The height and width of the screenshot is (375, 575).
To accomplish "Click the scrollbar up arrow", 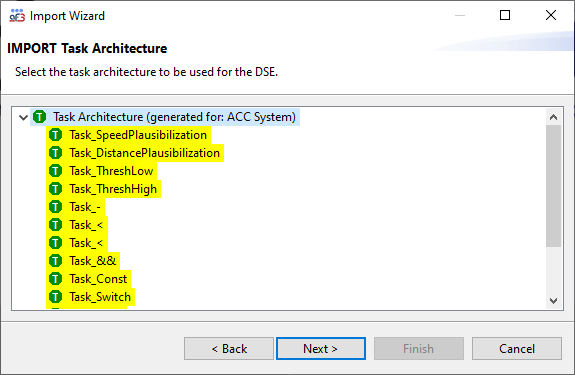I will [x=553, y=117].
